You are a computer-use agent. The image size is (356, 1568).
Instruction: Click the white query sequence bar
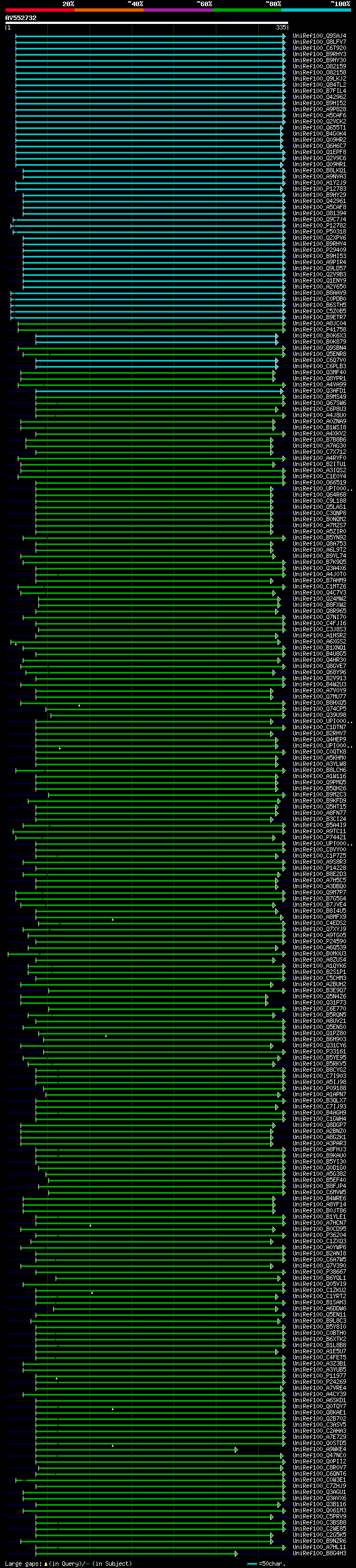[x=147, y=22]
